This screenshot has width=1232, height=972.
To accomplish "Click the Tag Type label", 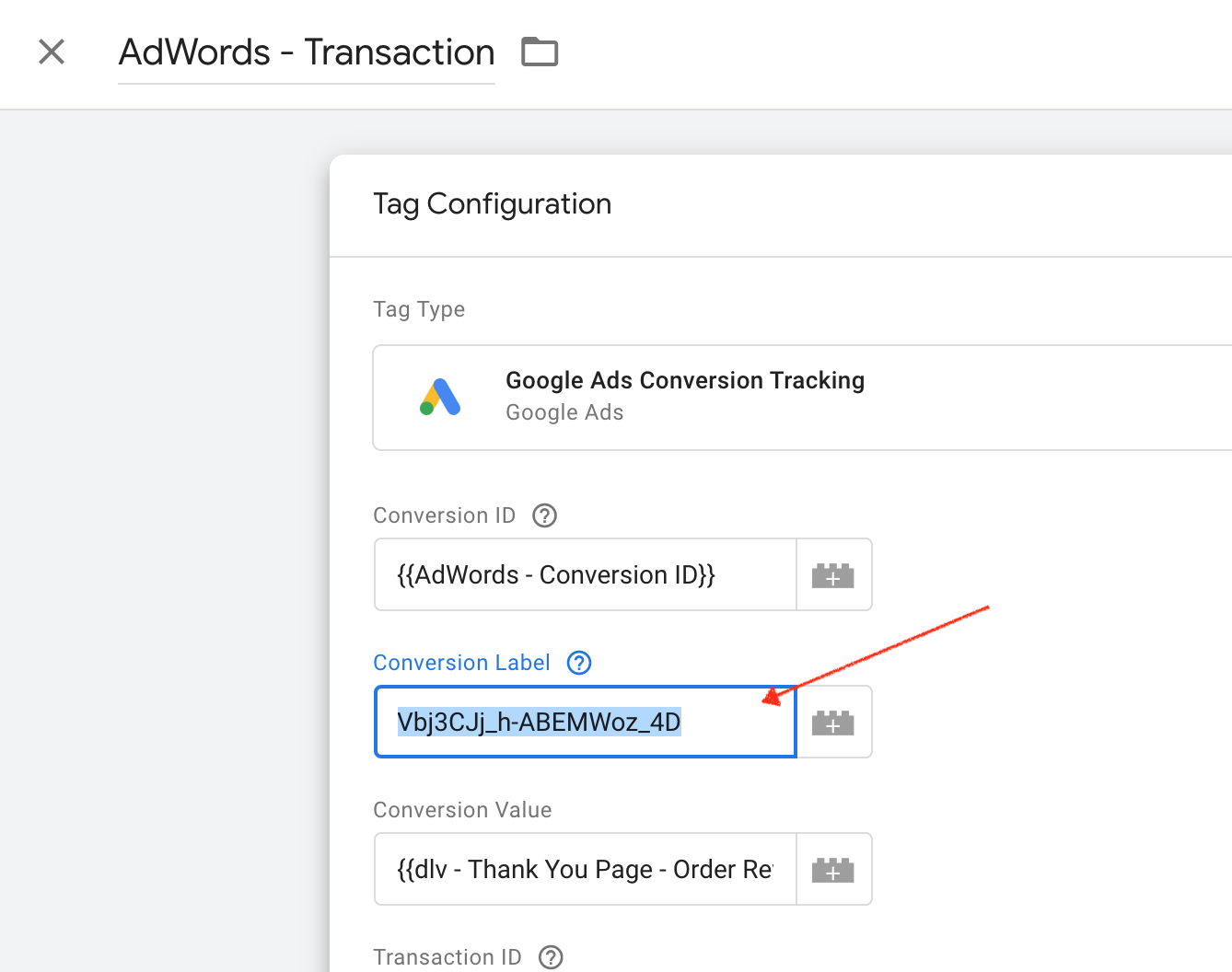I will (419, 309).
